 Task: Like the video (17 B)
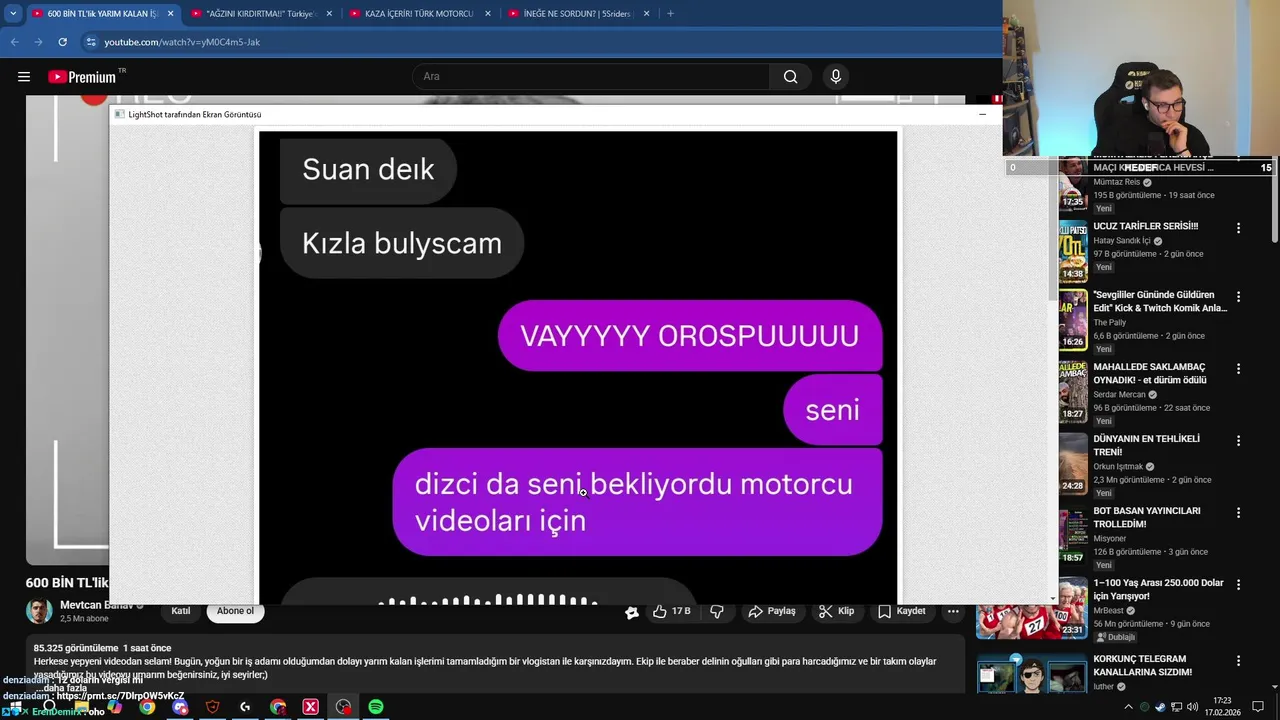(x=672, y=611)
